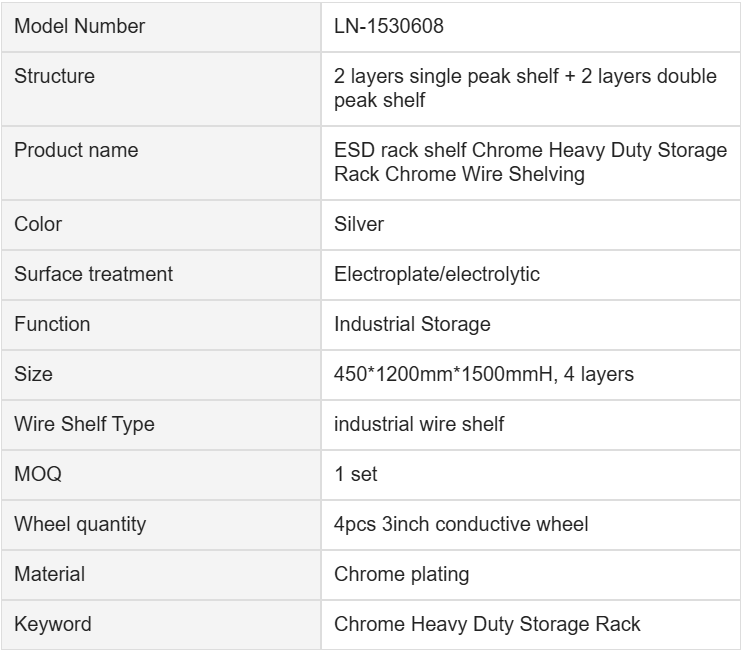Select the Industrial Storage value
This screenshot has width=741, height=652.
pos(411,325)
